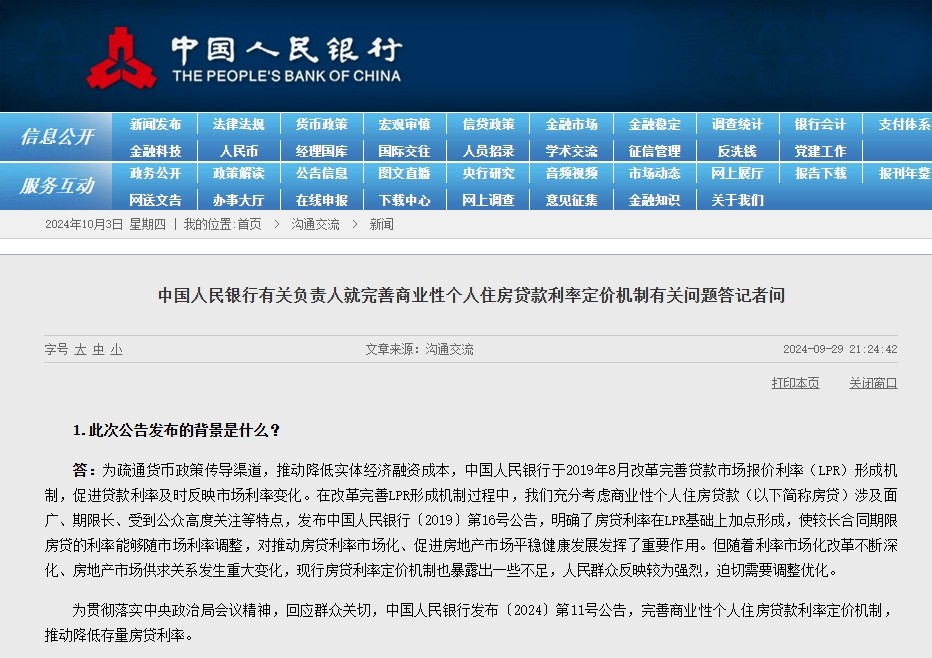Open 央行研究 menu item

tap(489, 173)
